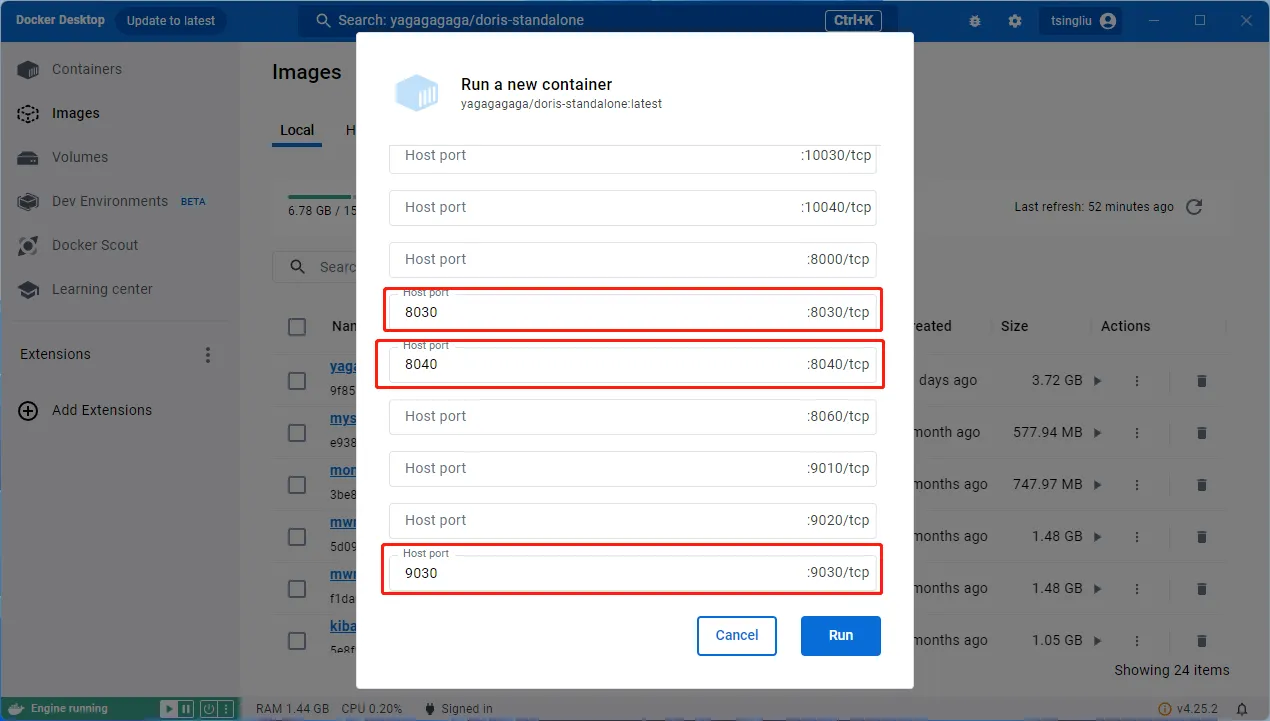Image resolution: width=1270 pixels, height=721 pixels.
Task: Click the Actions column header
Action: 1125,327
